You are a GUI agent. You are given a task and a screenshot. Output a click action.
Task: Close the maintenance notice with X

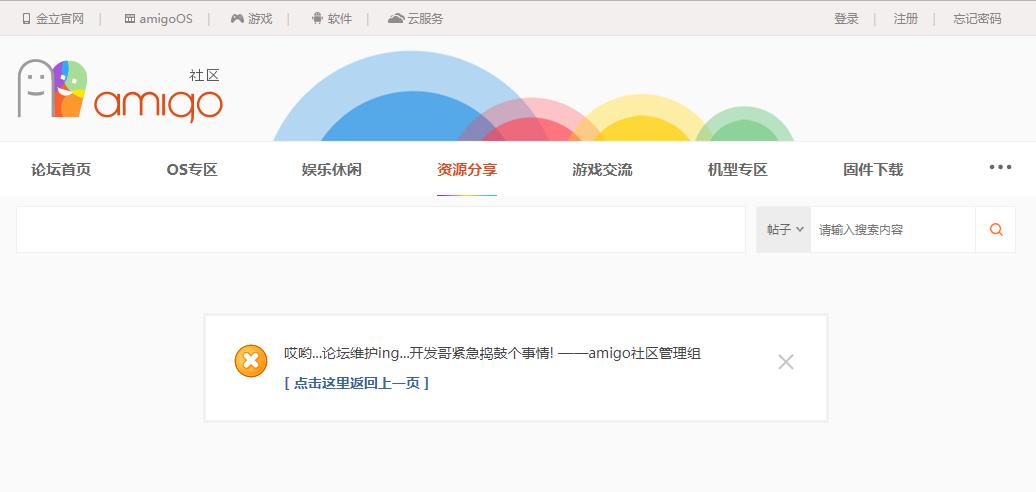click(786, 362)
